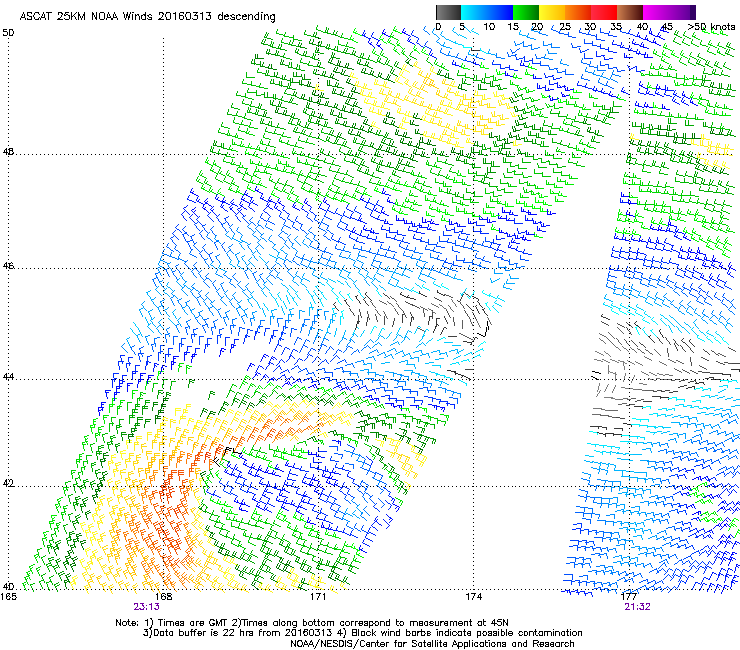Select latitude label '44' on left axis
The width and height of the screenshot is (740, 650).
coord(8,377)
